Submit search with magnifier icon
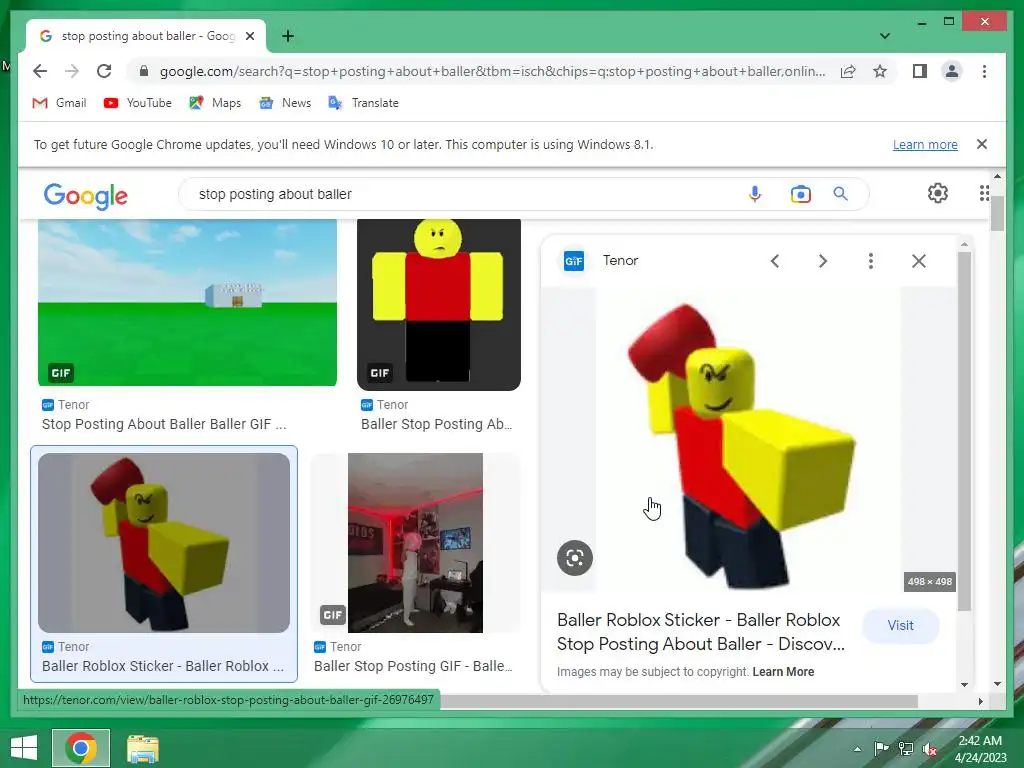1024x768 pixels. pyautogui.click(x=840, y=194)
